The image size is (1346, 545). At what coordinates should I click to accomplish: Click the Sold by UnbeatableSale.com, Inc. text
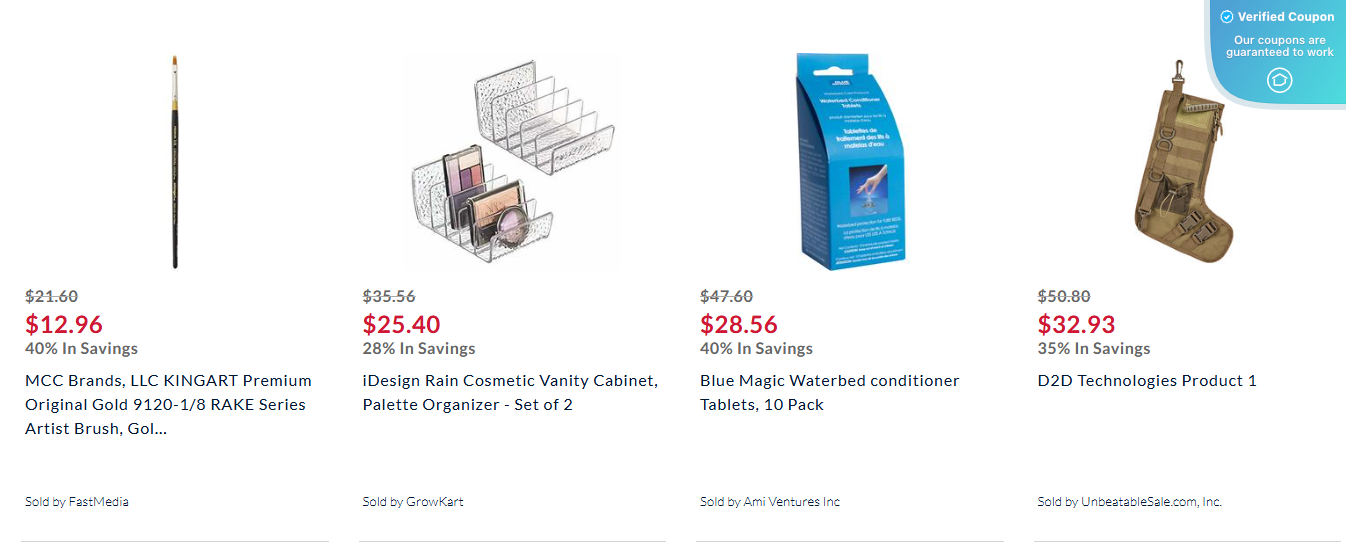coord(1129,502)
